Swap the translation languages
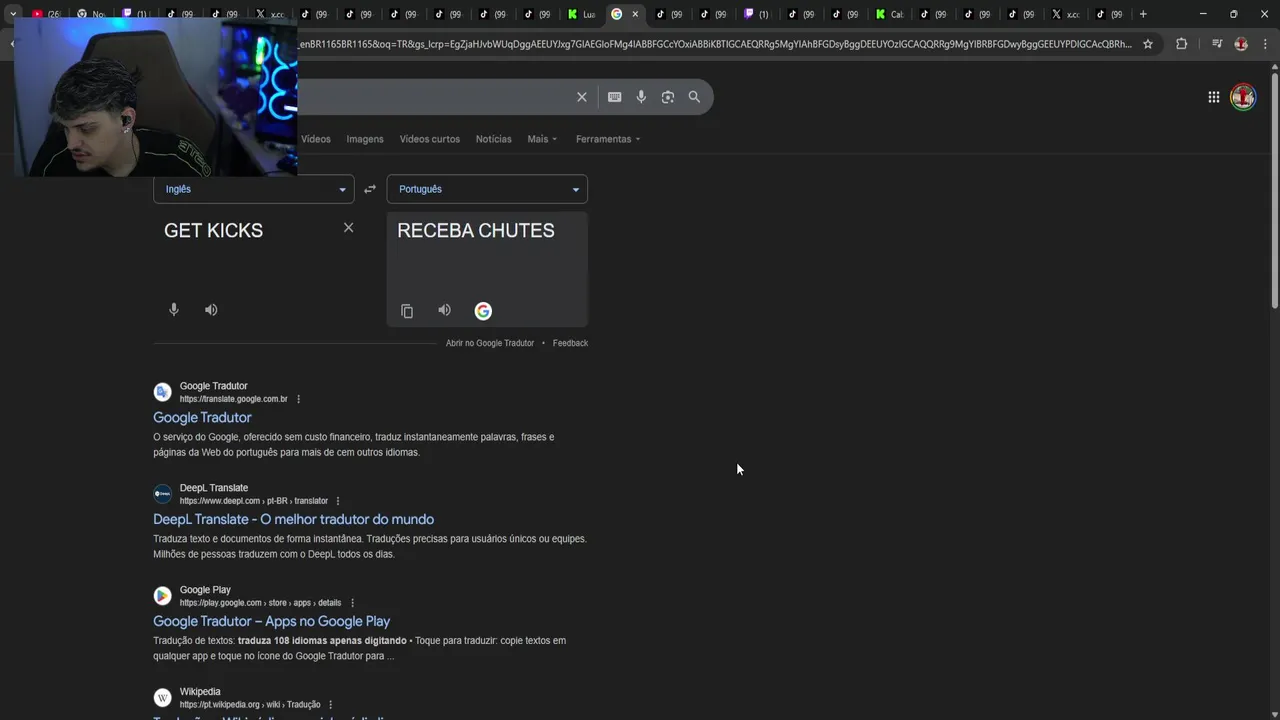1280x720 pixels. tap(370, 189)
